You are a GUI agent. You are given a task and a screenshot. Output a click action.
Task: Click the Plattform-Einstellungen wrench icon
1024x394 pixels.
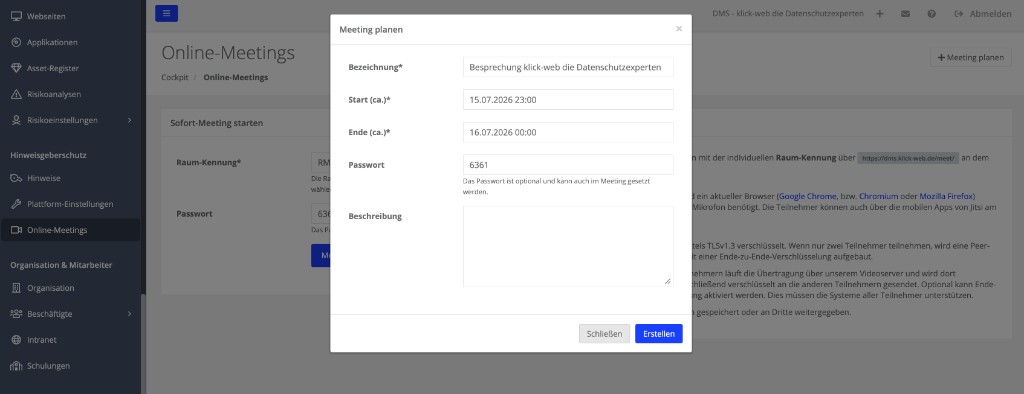[x=16, y=204]
